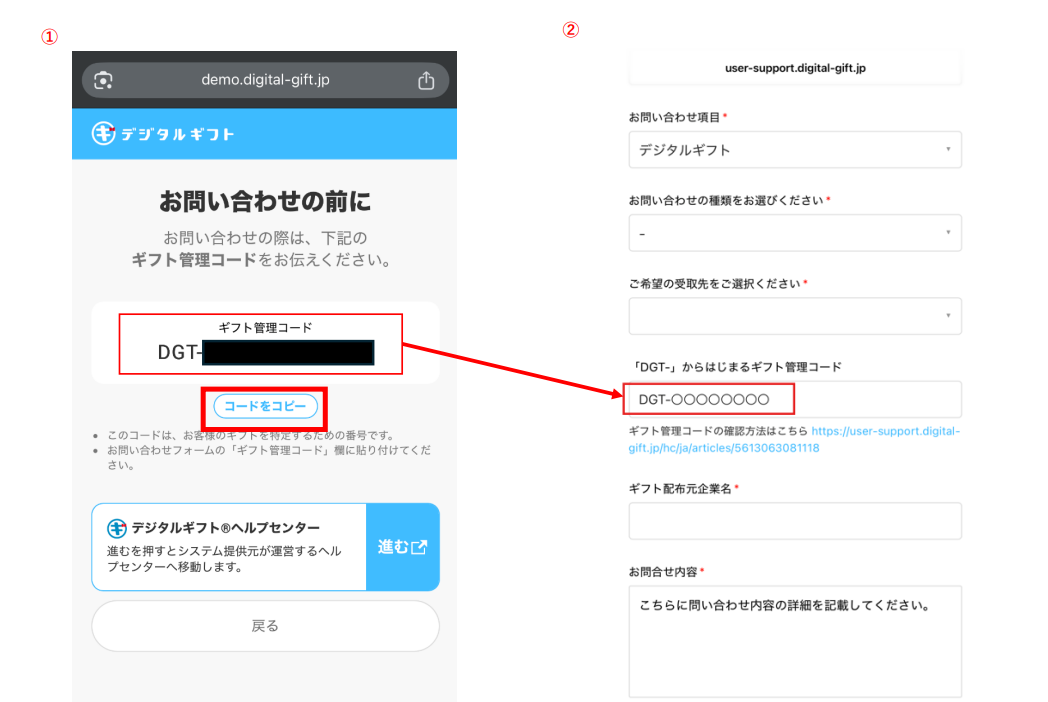Screen dimensions: 1048x702
Task: Click the 進むを押すとシステム提供元が運営する description text
Action: 225,559
